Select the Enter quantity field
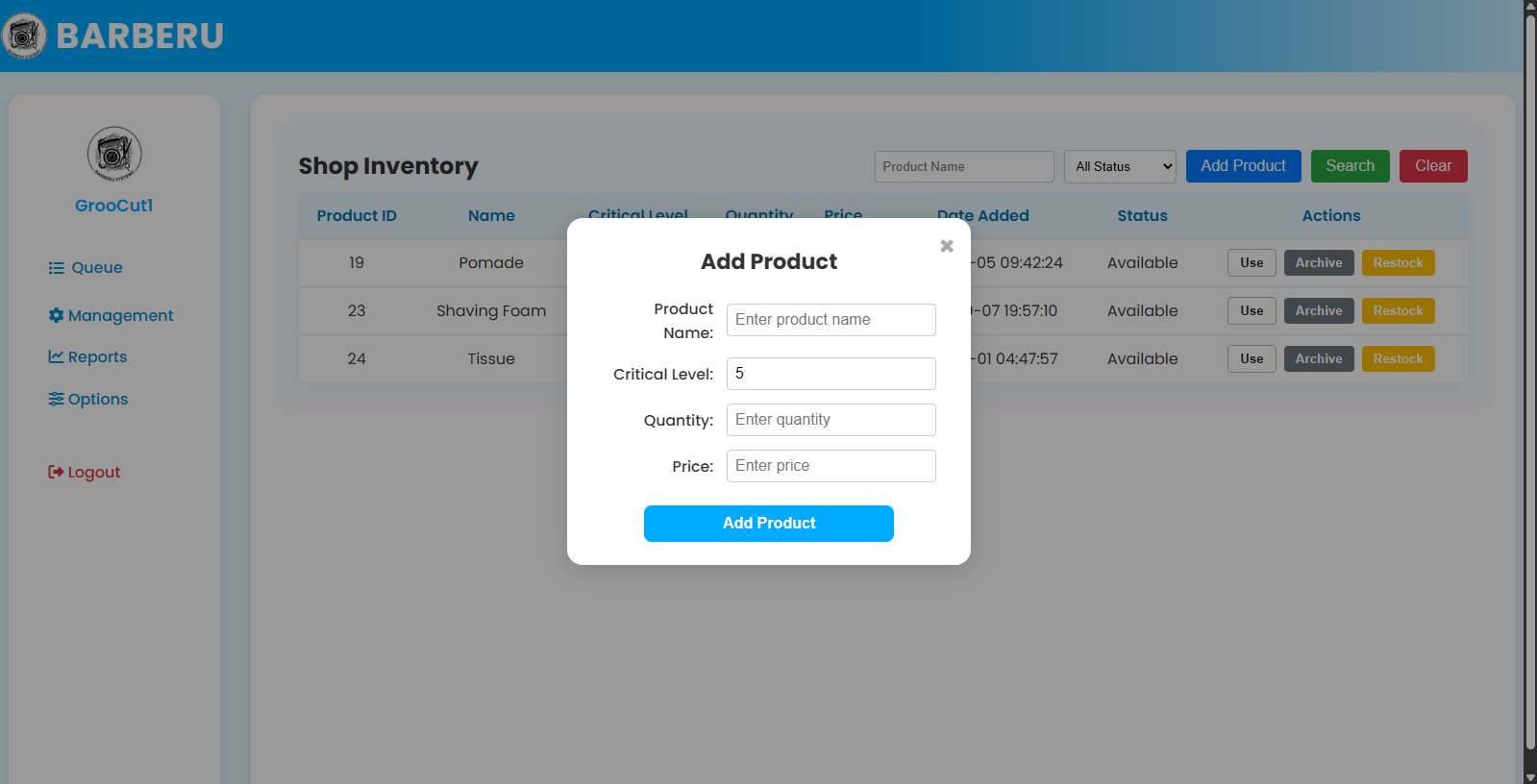The height and width of the screenshot is (784, 1537). pos(830,420)
